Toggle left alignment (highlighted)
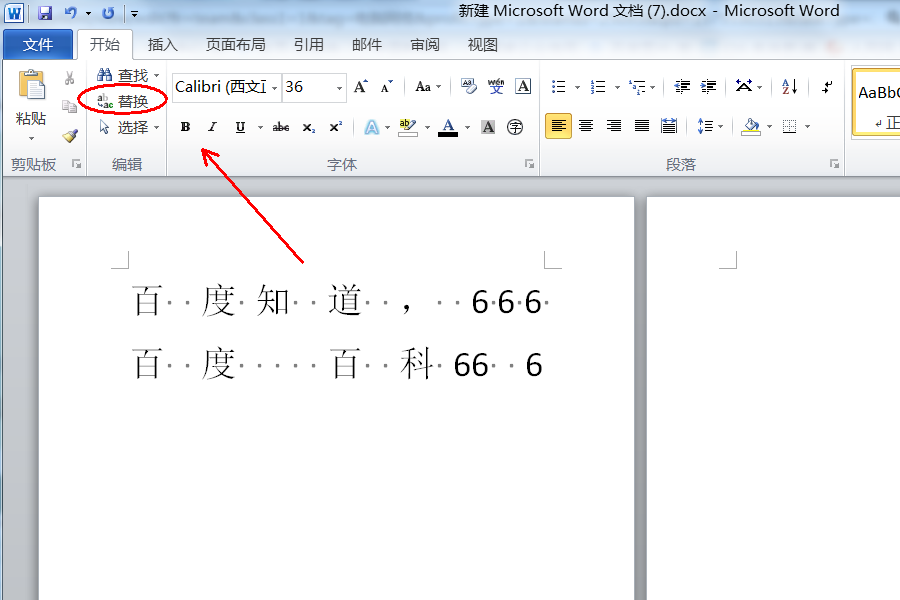This screenshot has height=600, width=900. pos(558,126)
